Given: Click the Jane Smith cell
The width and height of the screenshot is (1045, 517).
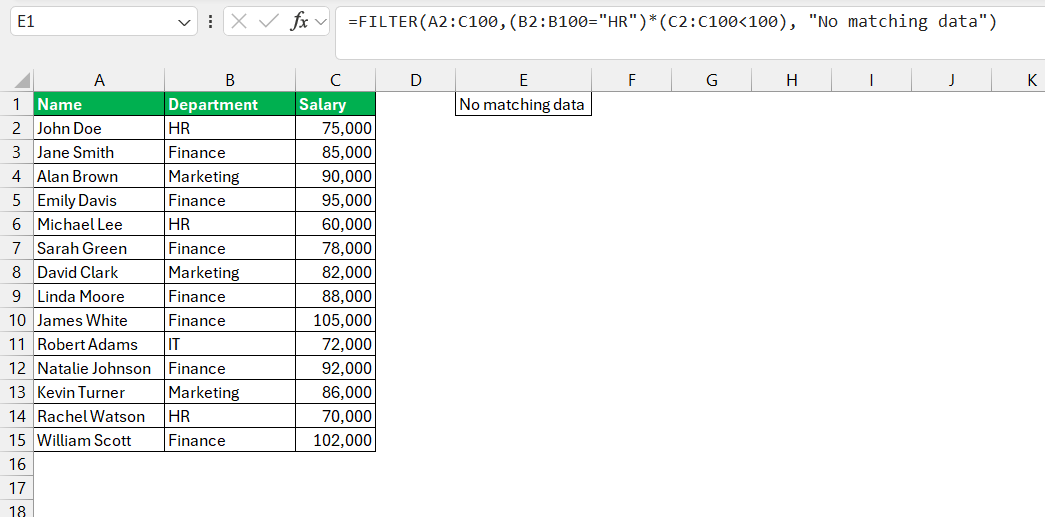Looking at the screenshot, I should 99,152.
